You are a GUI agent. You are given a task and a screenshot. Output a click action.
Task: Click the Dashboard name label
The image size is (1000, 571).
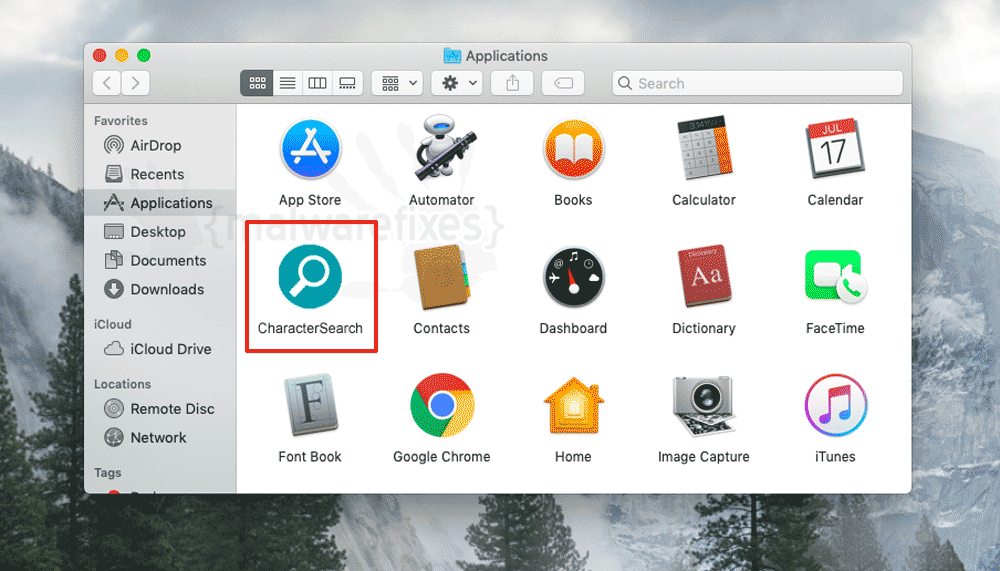573,328
